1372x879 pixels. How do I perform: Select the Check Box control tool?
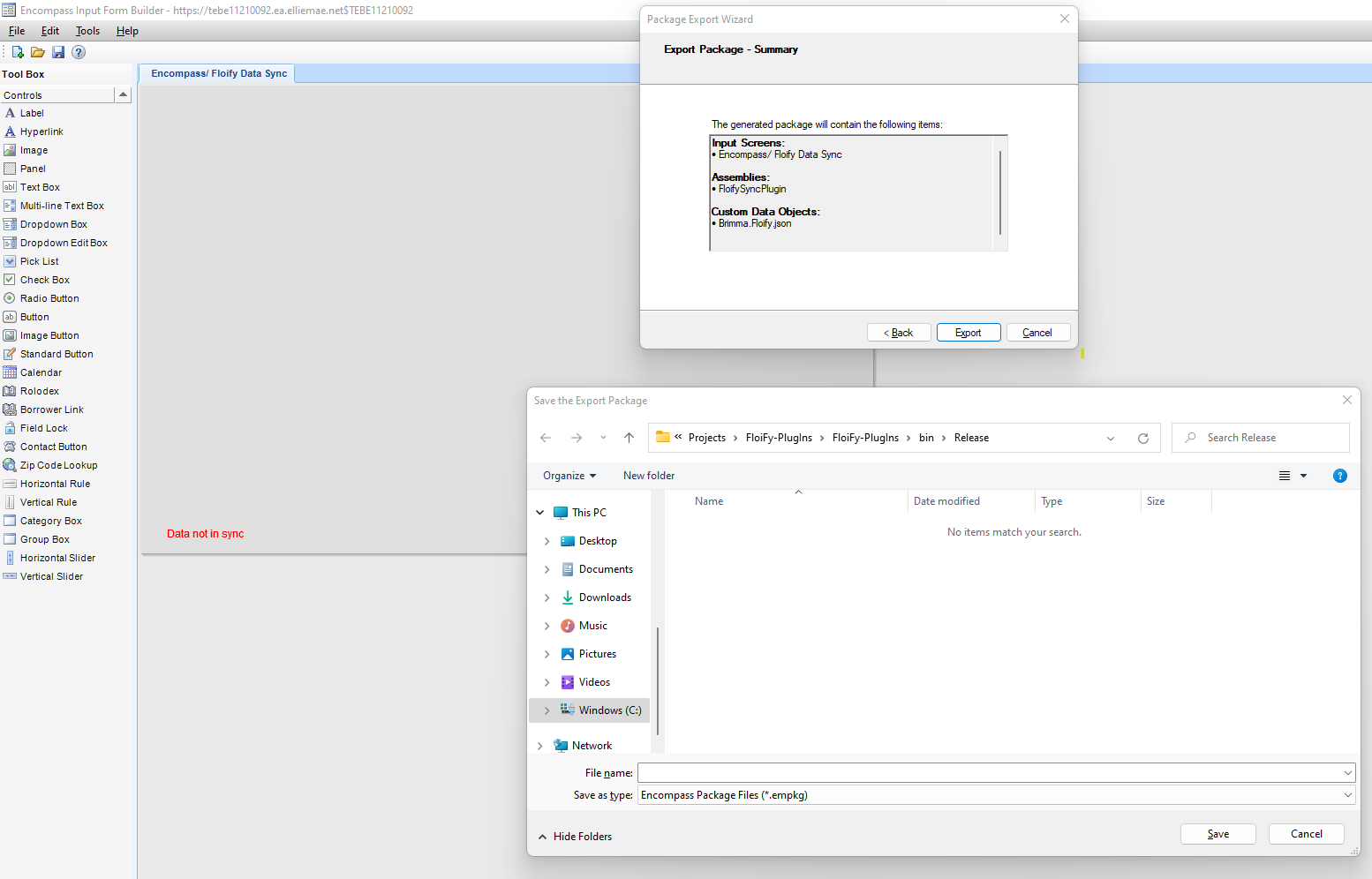pyautogui.click(x=44, y=280)
